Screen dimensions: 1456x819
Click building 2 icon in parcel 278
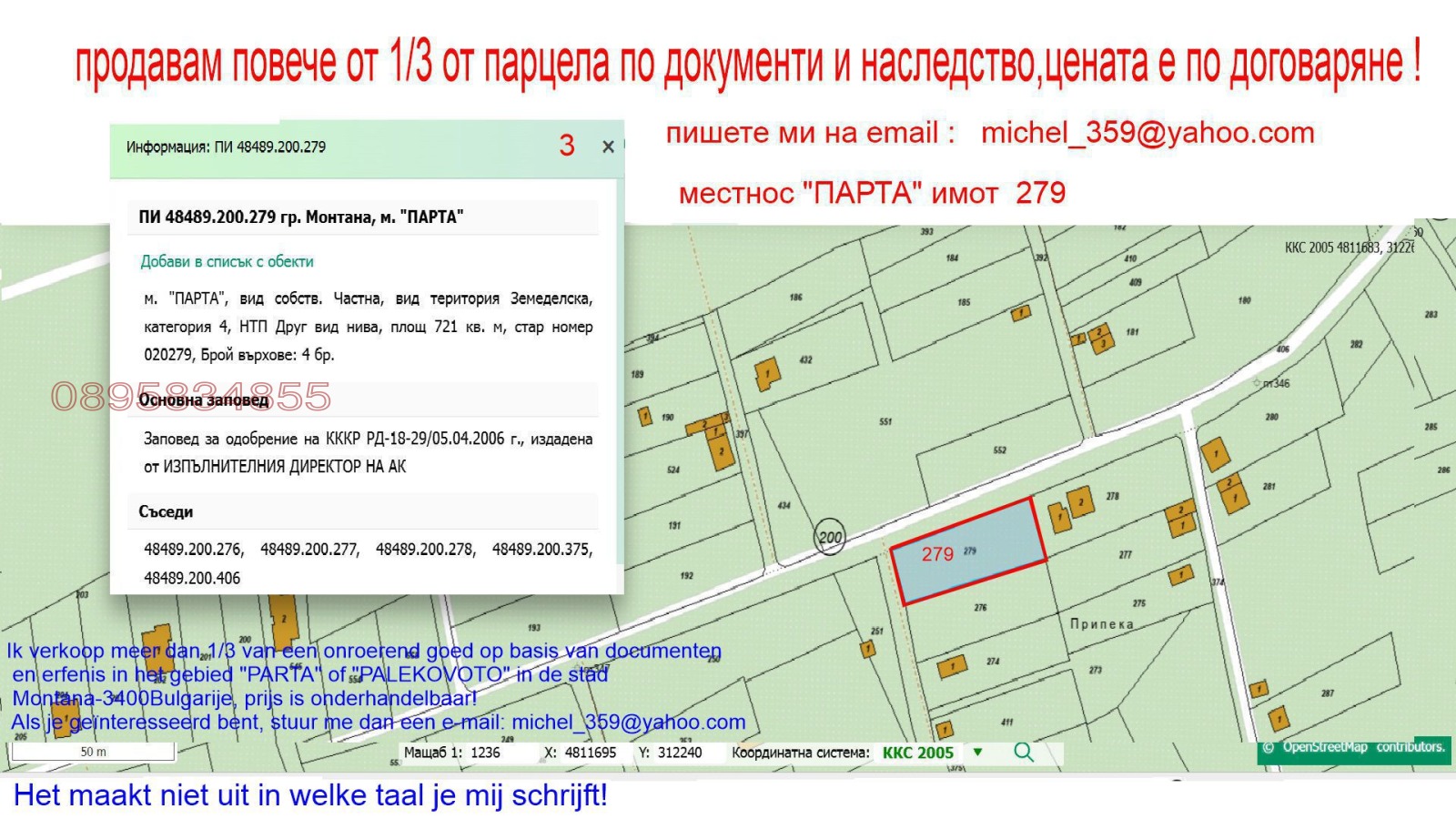[x=1080, y=501]
